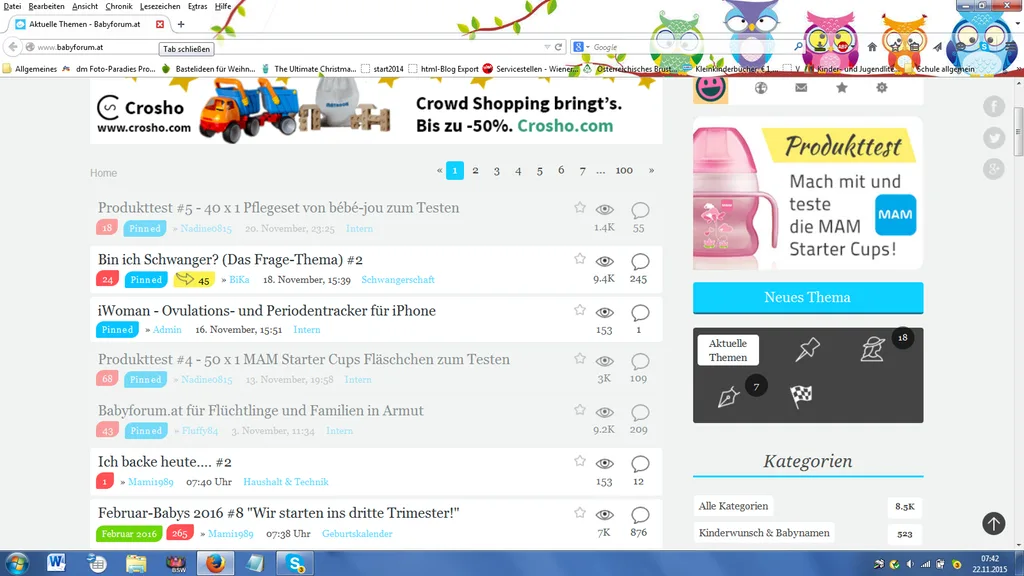Open the URL bar history dropdown arrow
This screenshot has width=1024, height=576.
point(547,47)
